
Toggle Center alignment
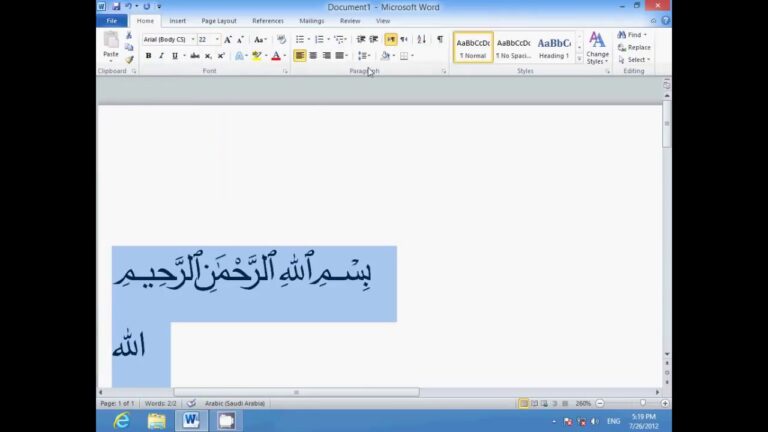313,56
